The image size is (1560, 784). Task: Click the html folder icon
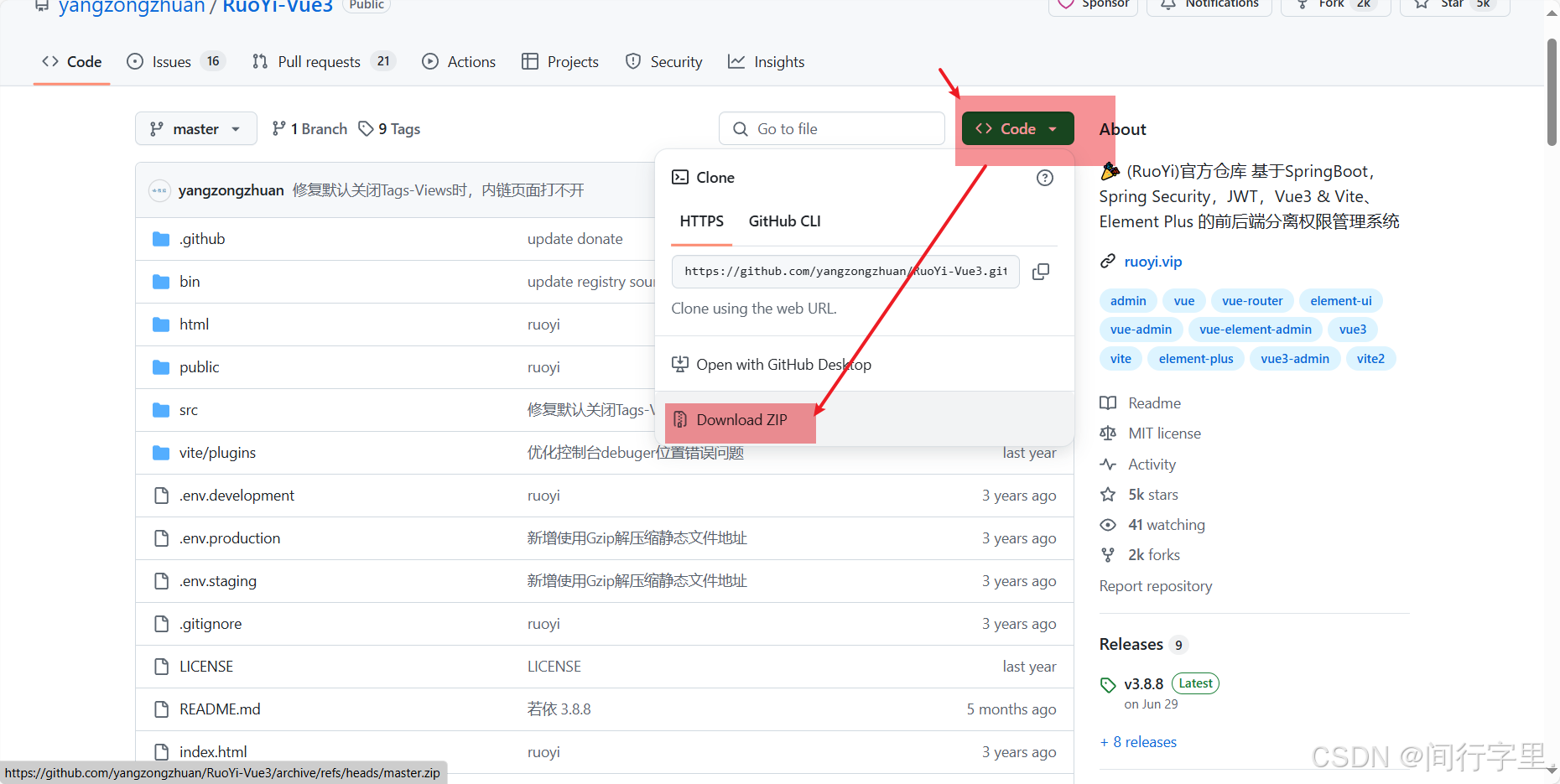coord(161,325)
